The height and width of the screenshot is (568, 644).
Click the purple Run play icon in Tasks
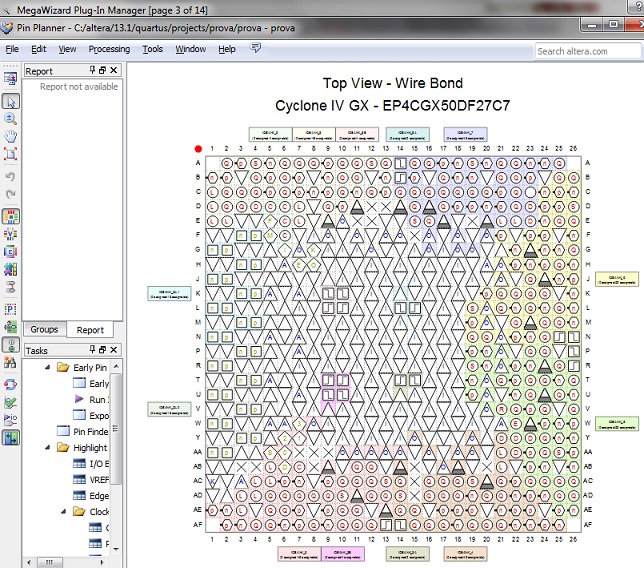tap(79, 399)
